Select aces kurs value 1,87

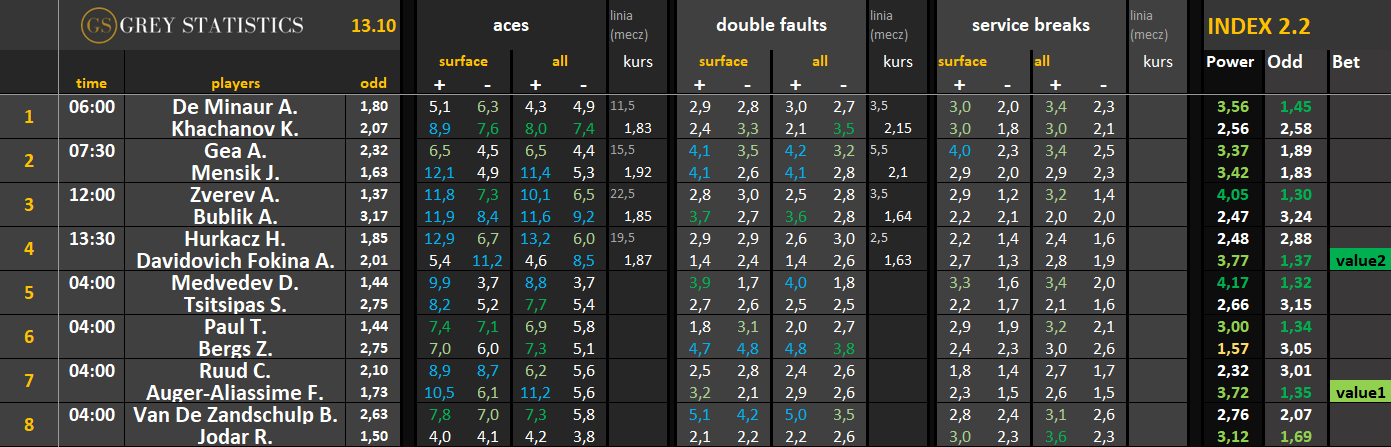click(x=637, y=260)
